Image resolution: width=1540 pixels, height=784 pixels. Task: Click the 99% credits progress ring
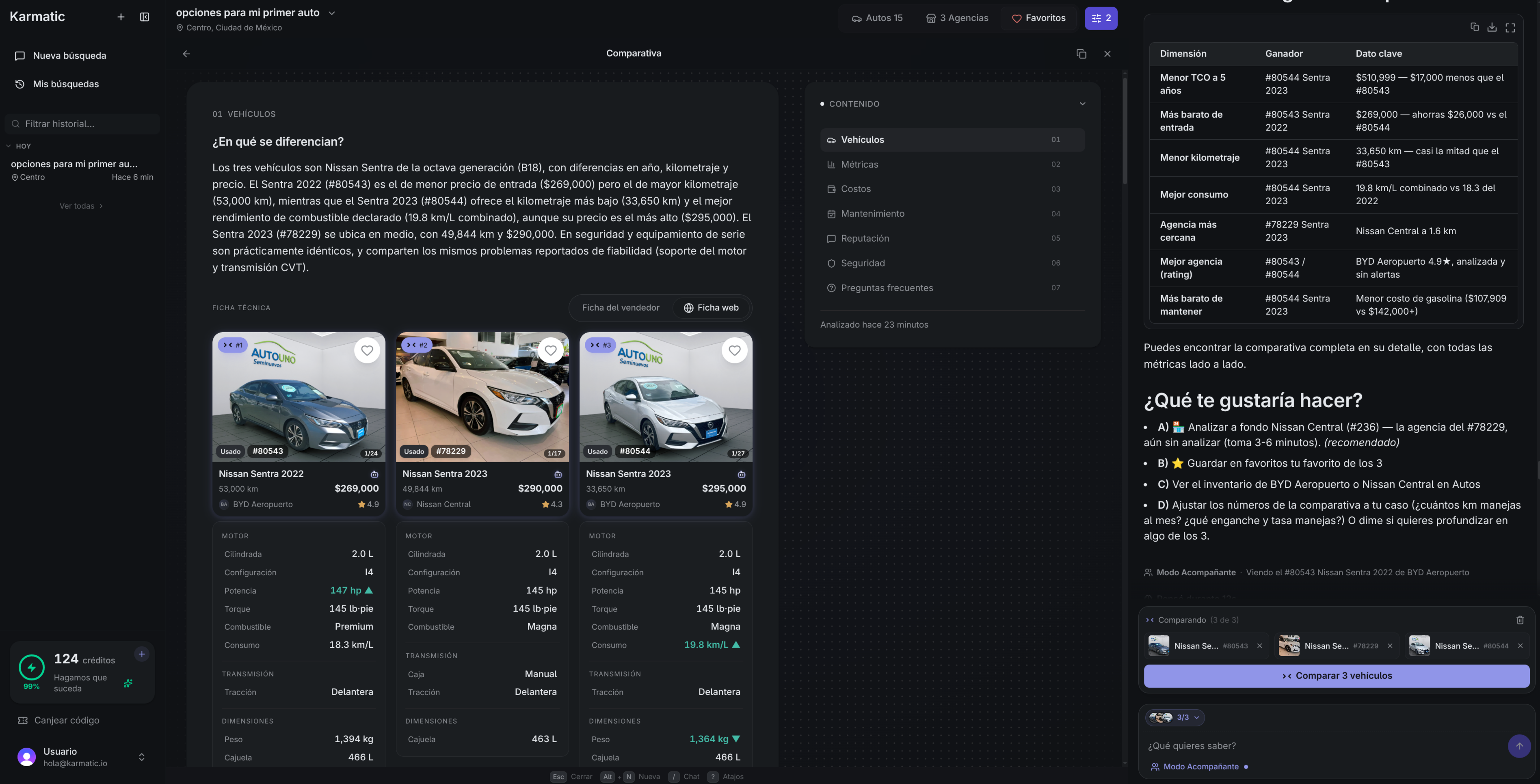(x=32, y=667)
